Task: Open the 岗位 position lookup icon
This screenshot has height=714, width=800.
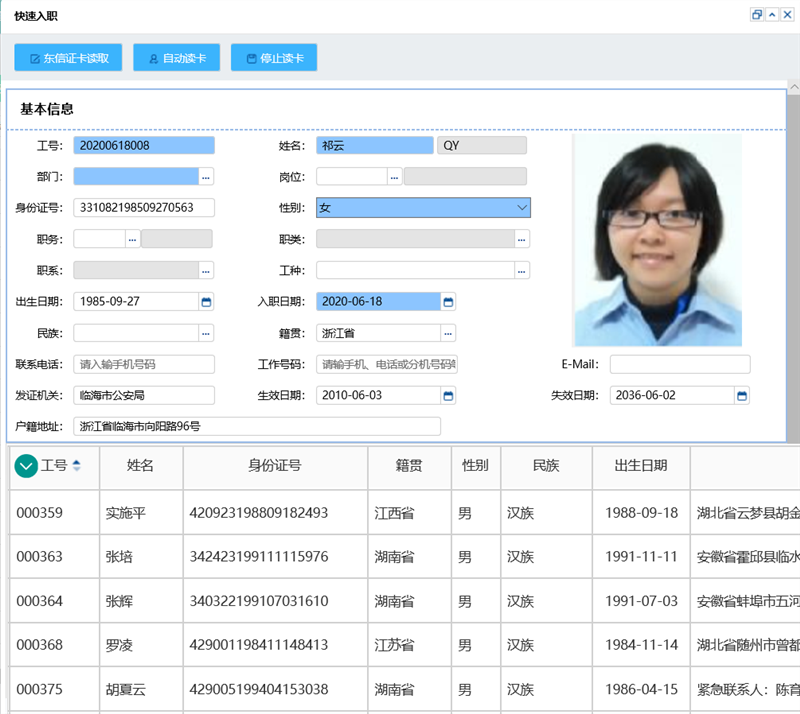Action: (x=393, y=176)
